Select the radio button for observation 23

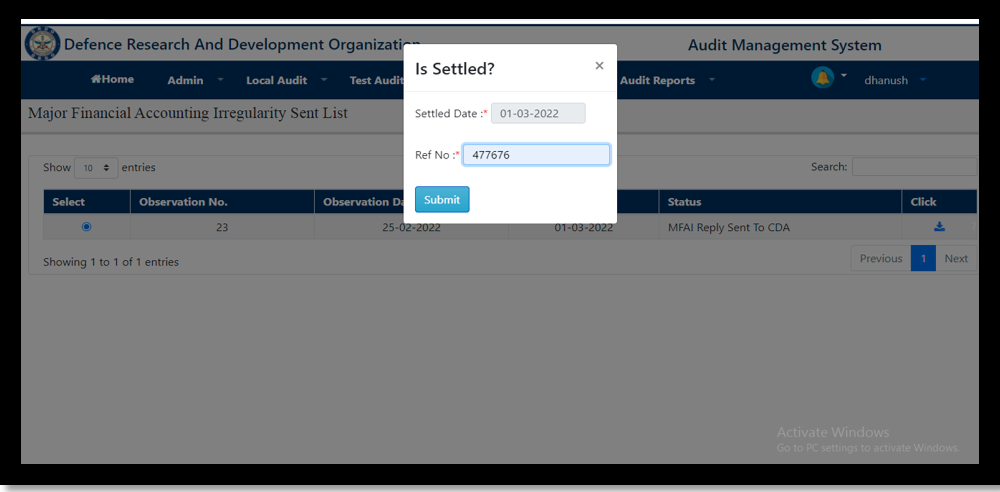[86, 227]
